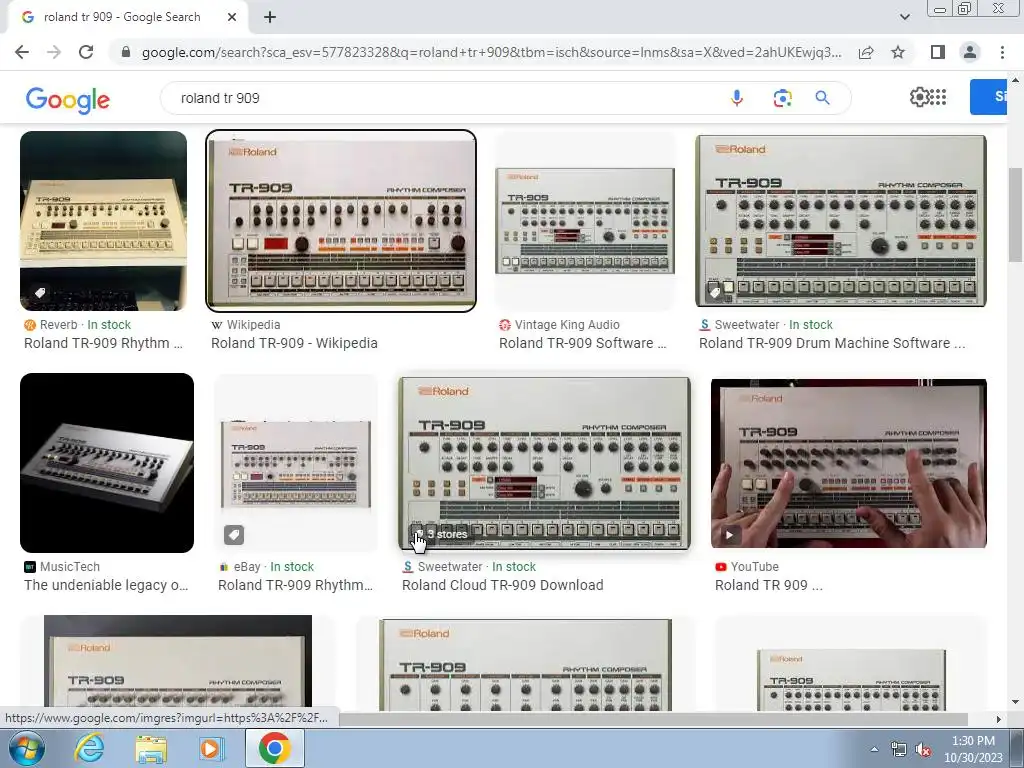The image size is (1024, 768).
Task: Open the Vintage King Audio image thumbnail
Action: [585, 221]
